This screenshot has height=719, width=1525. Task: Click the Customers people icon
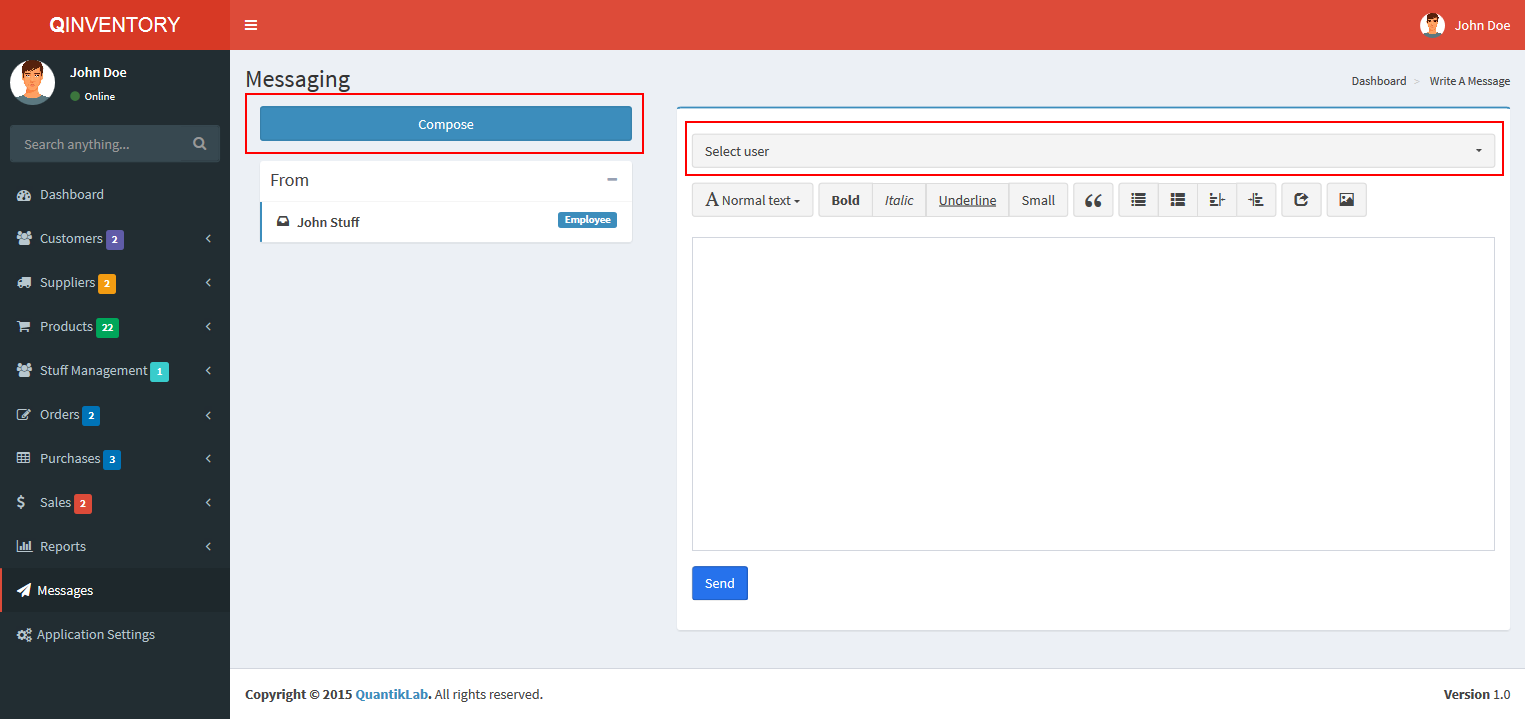pos(24,239)
